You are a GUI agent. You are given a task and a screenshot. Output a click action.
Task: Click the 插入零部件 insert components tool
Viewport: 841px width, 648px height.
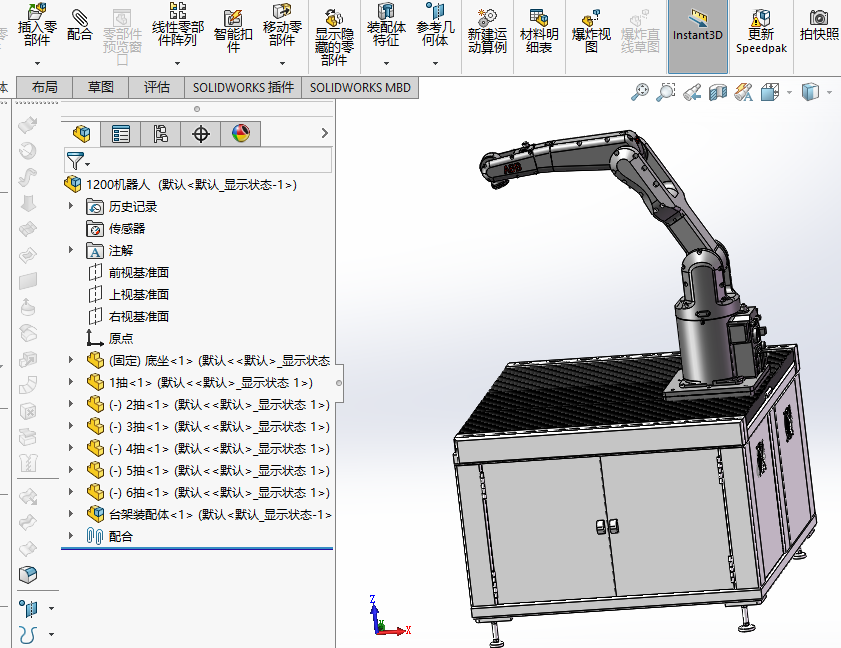[37, 25]
